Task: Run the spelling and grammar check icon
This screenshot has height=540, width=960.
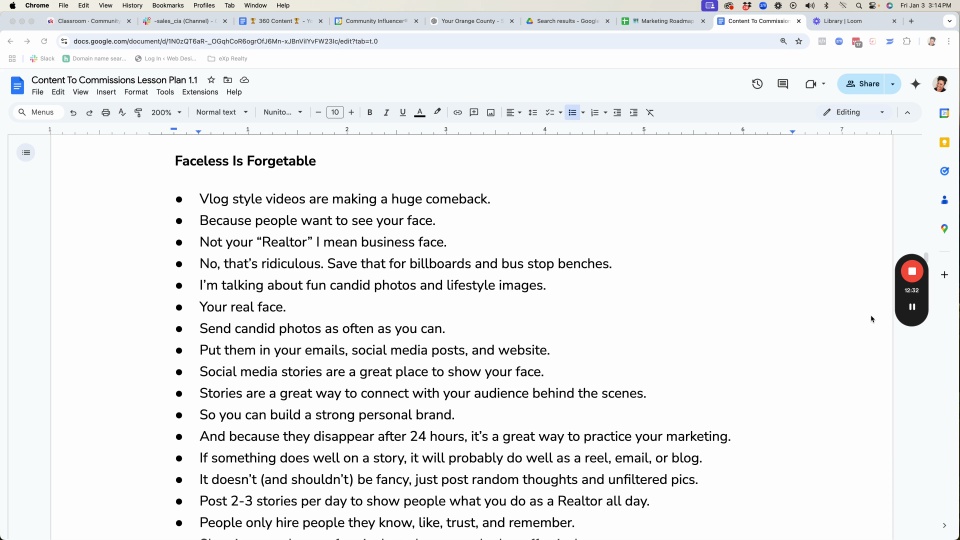Action: (x=122, y=113)
